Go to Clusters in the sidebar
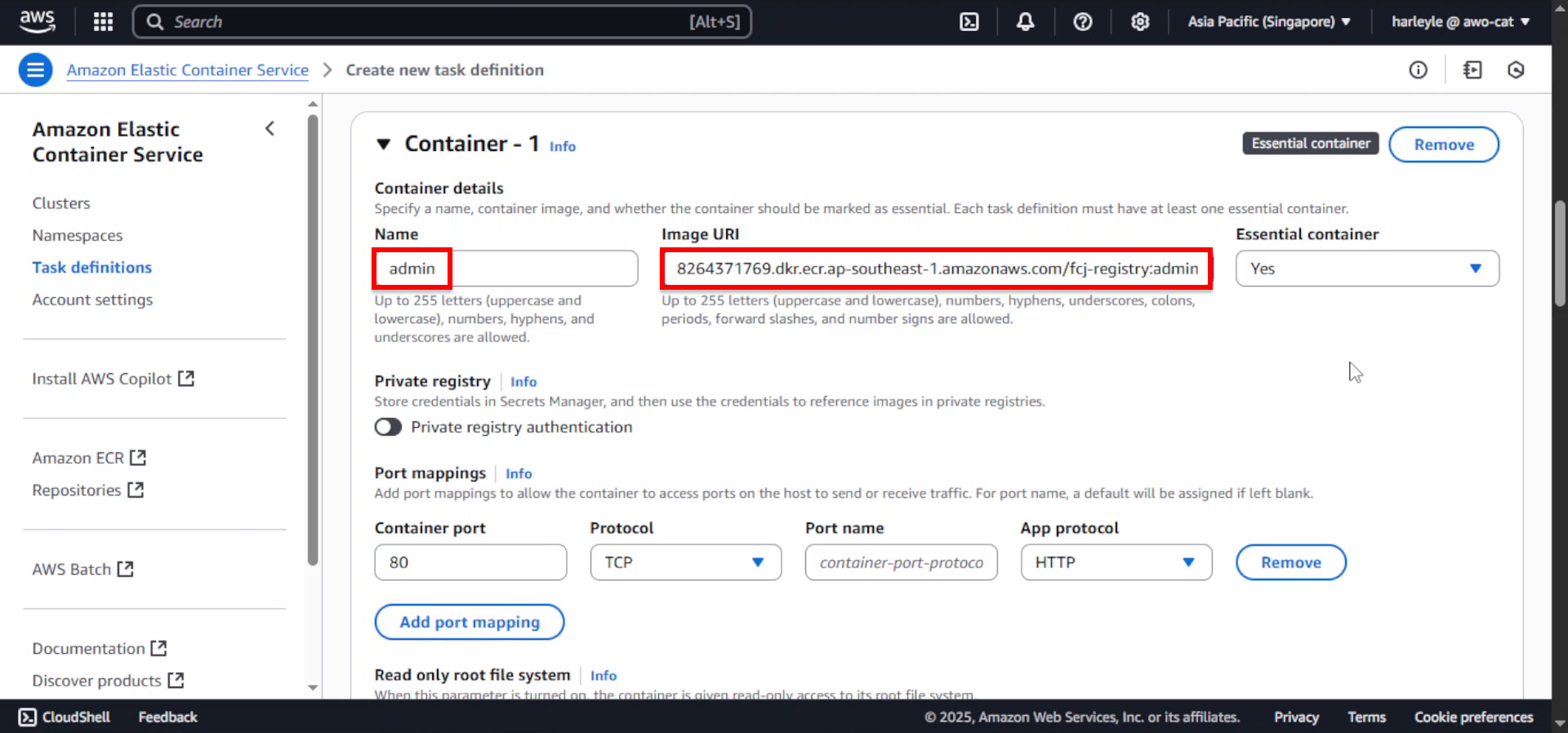The image size is (1568, 733). coord(61,203)
